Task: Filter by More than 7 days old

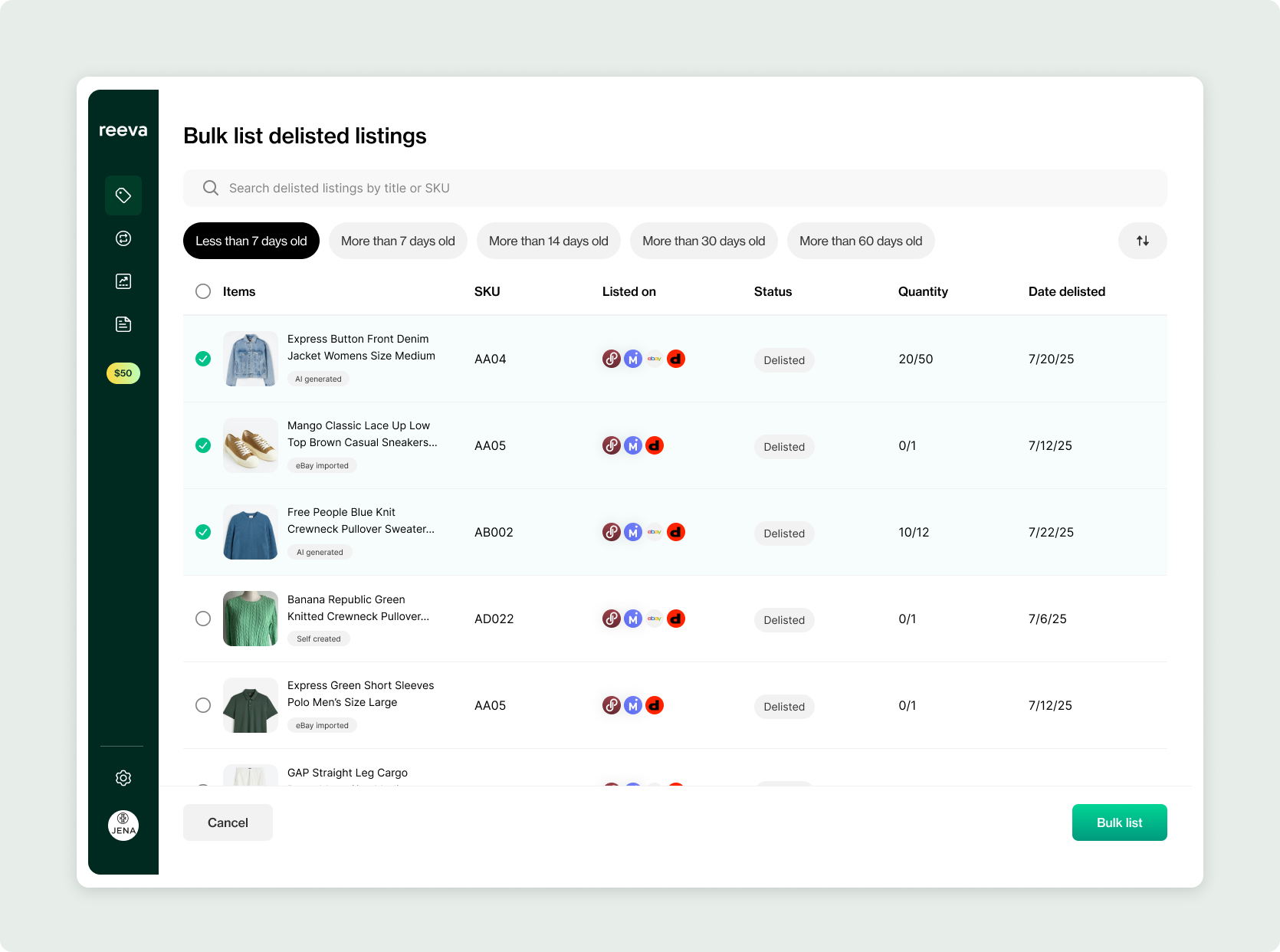Action: coord(398,241)
